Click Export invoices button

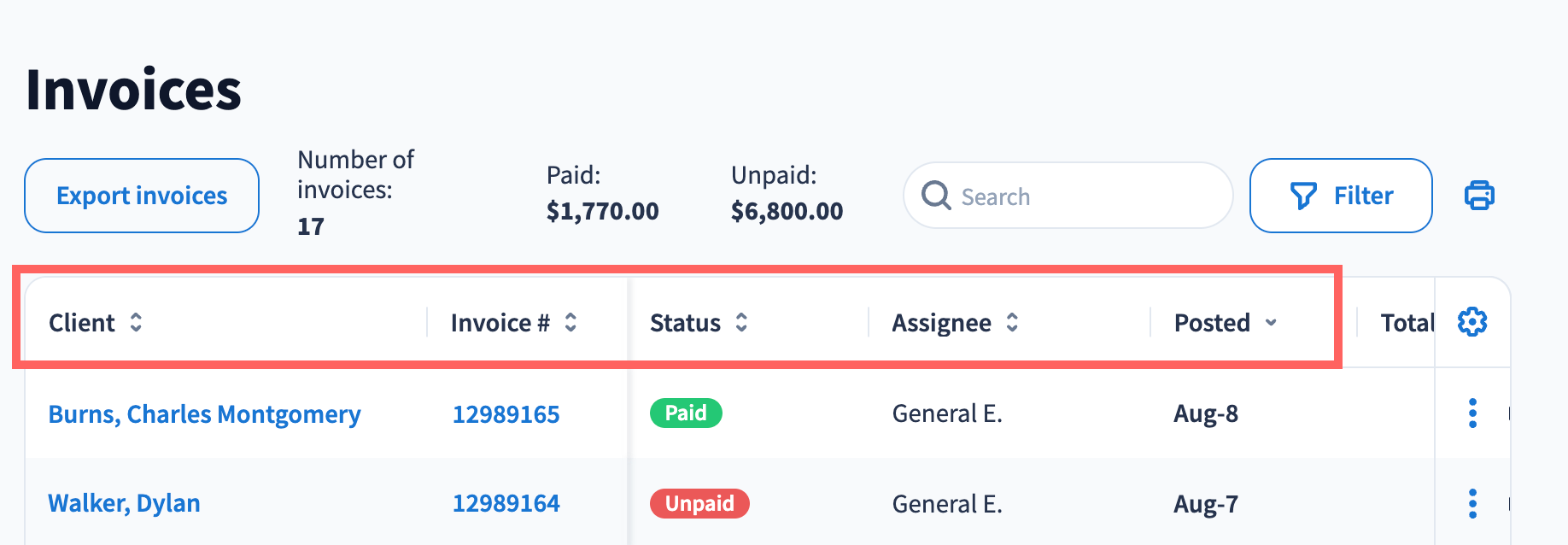tap(142, 196)
